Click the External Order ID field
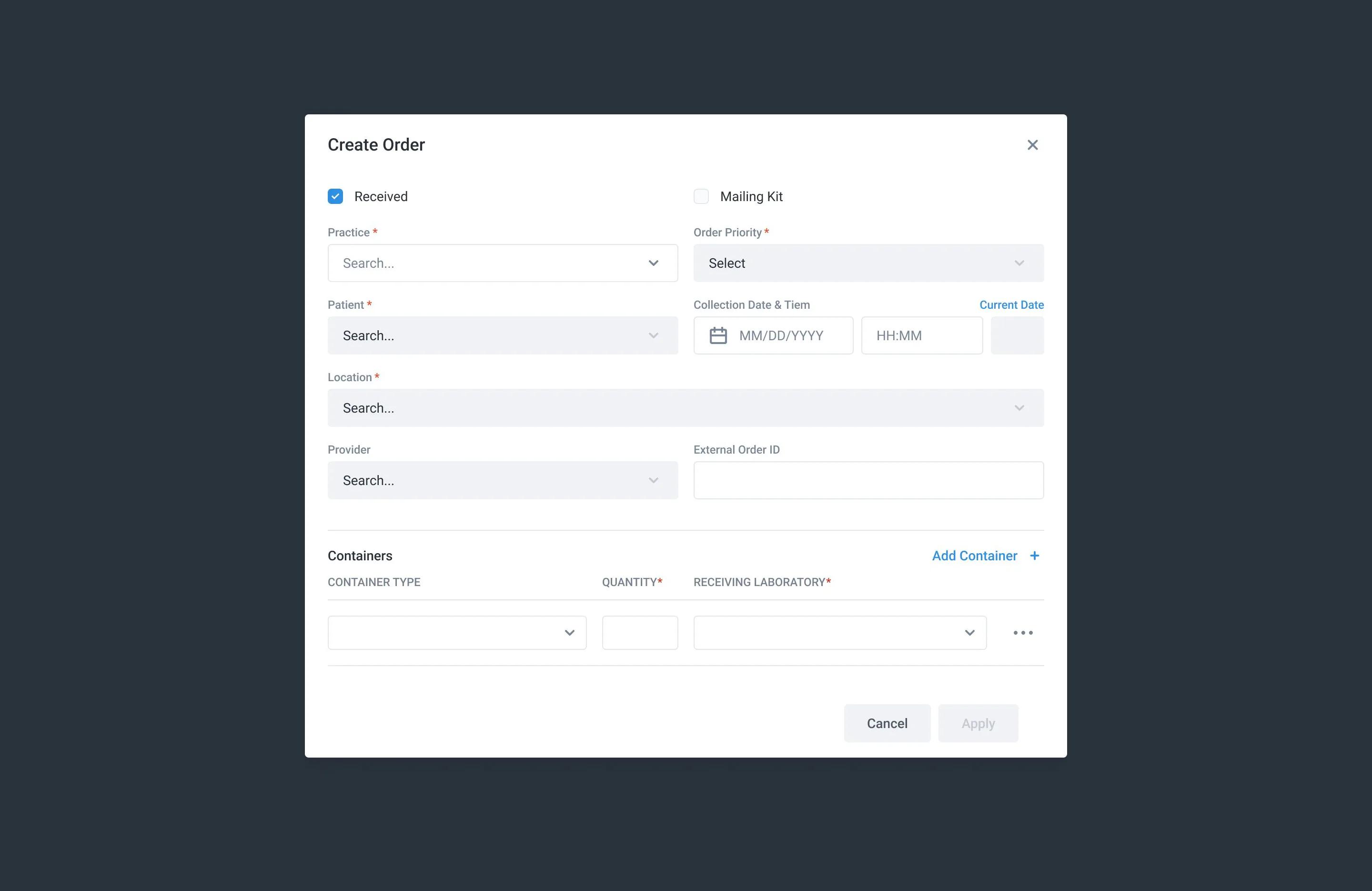 (x=868, y=480)
